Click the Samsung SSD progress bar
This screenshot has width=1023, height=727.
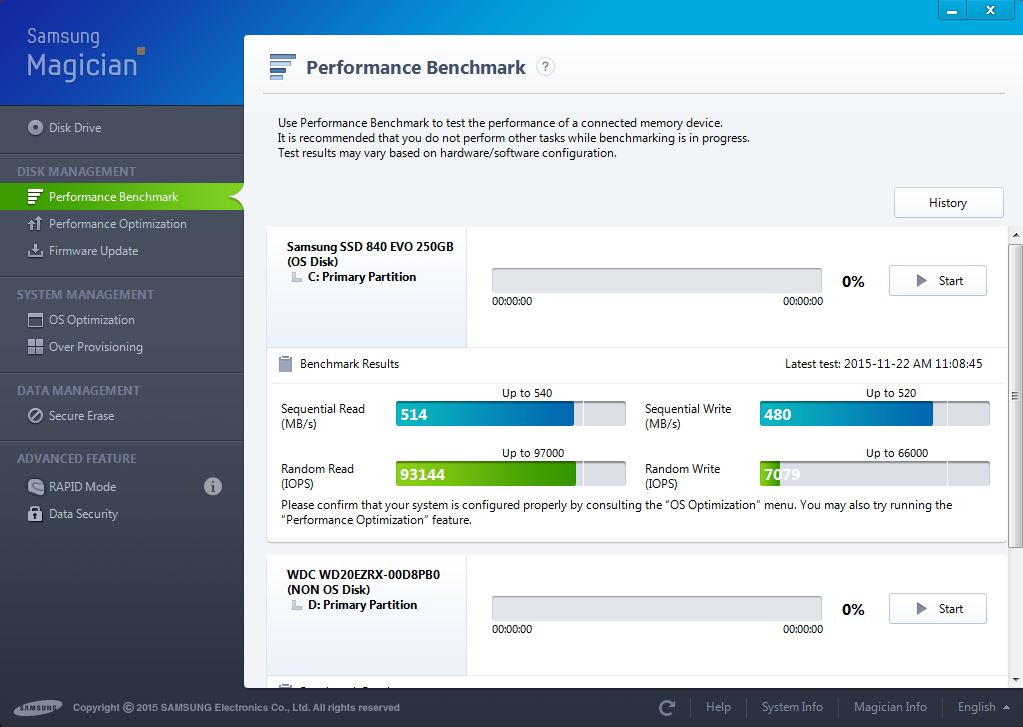(656, 281)
